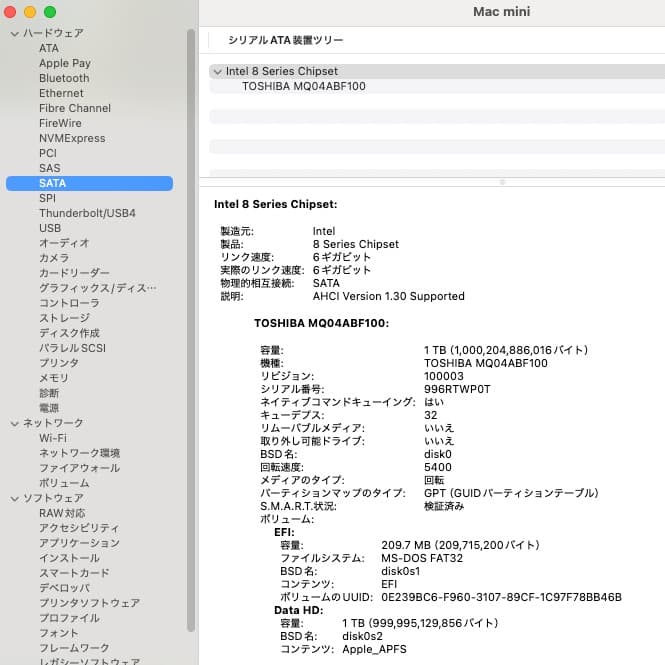Select ネットワーク環境 in the sidebar
Image resolution: width=665 pixels, height=665 pixels.
click(79, 453)
